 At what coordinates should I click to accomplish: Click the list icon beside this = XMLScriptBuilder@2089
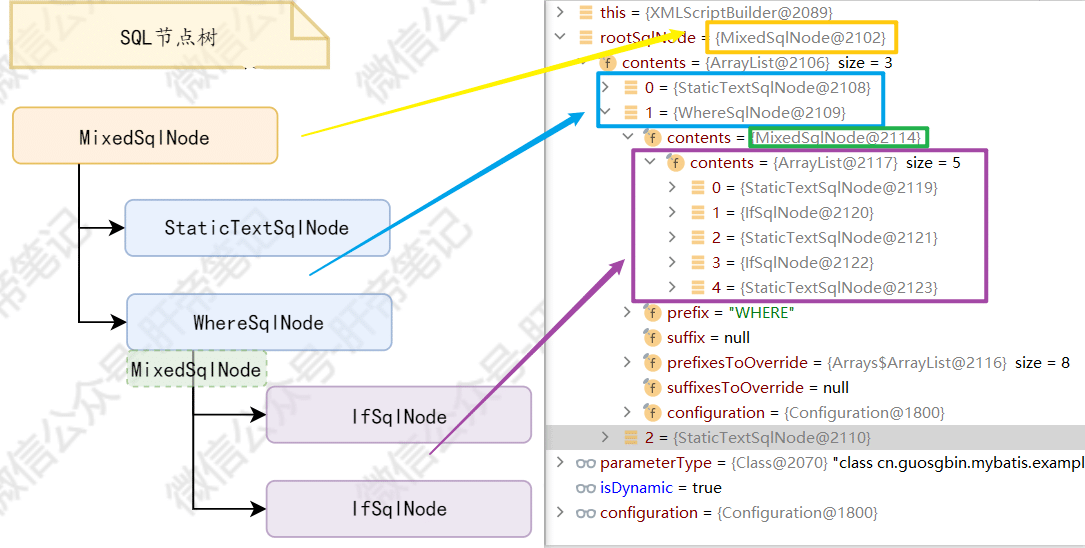click(x=586, y=13)
